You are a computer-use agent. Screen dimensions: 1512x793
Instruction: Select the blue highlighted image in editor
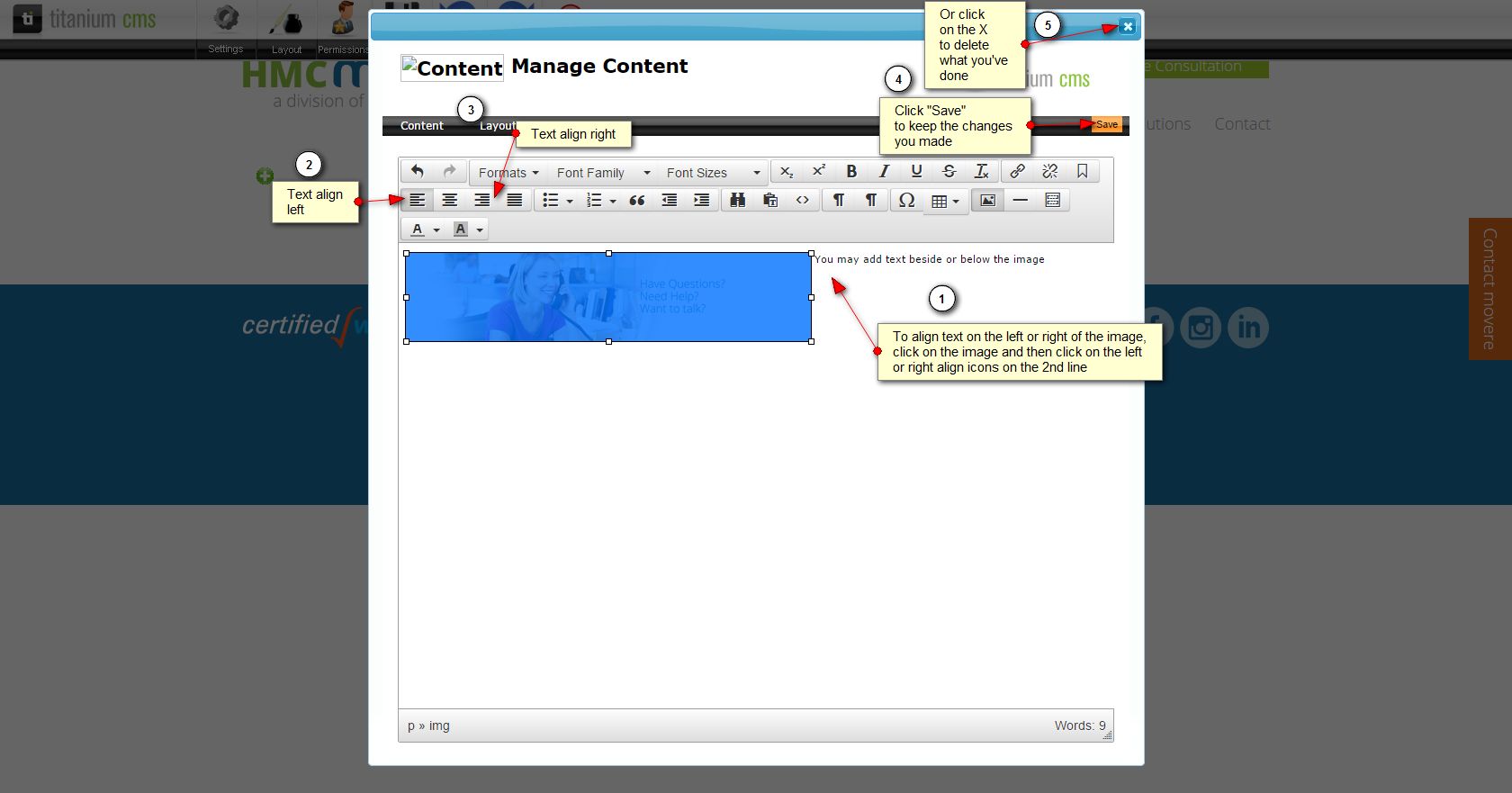608,297
